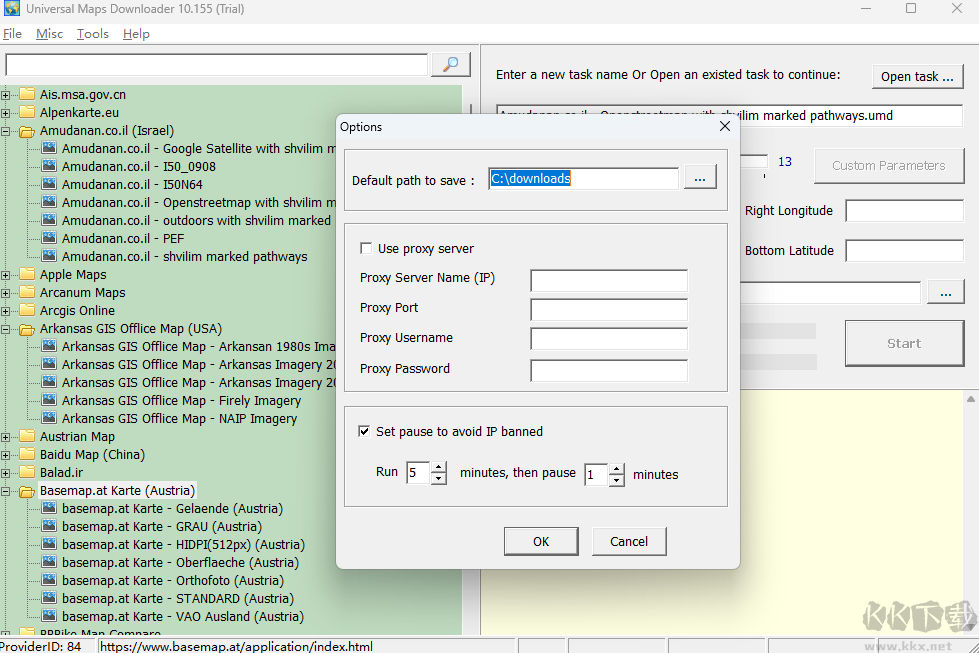Click the search magnifier icon
The image size is (979, 653).
tap(450, 62)
